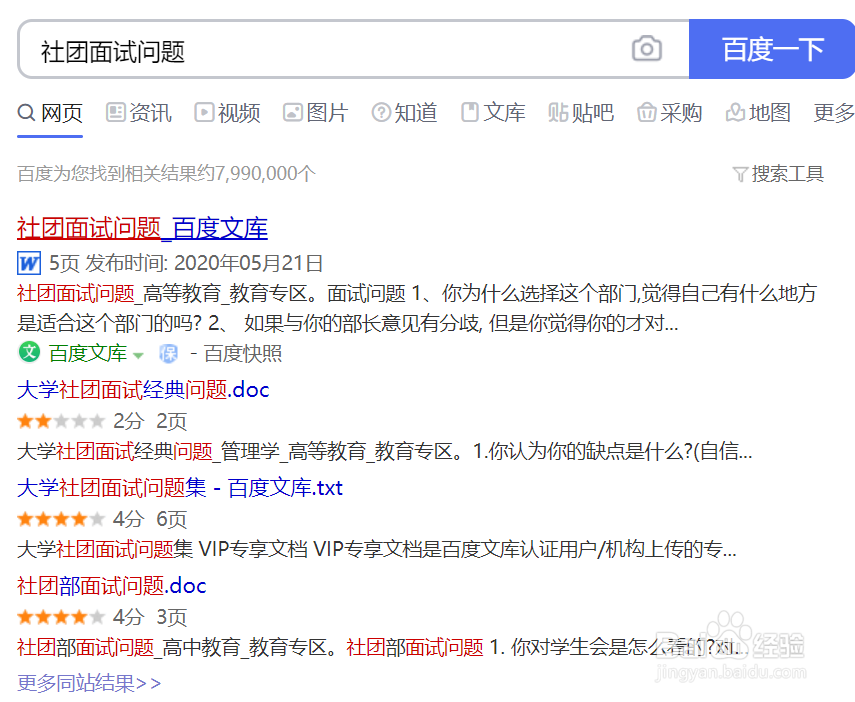Open the 知道 tab
Image resolution: width=855 pixels, height=702 pixels.
pos(404,113)
